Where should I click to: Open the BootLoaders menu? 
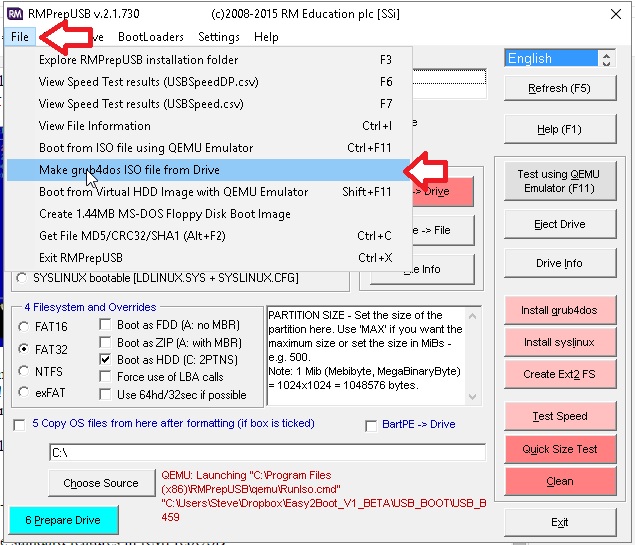pyautogui.click(x=151, y=37)
